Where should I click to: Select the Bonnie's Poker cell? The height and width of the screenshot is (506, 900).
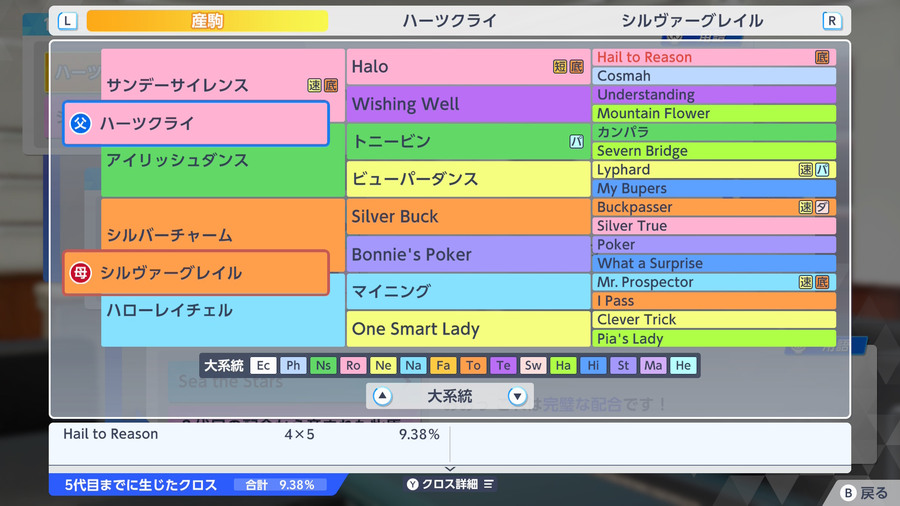pos(468,254)
